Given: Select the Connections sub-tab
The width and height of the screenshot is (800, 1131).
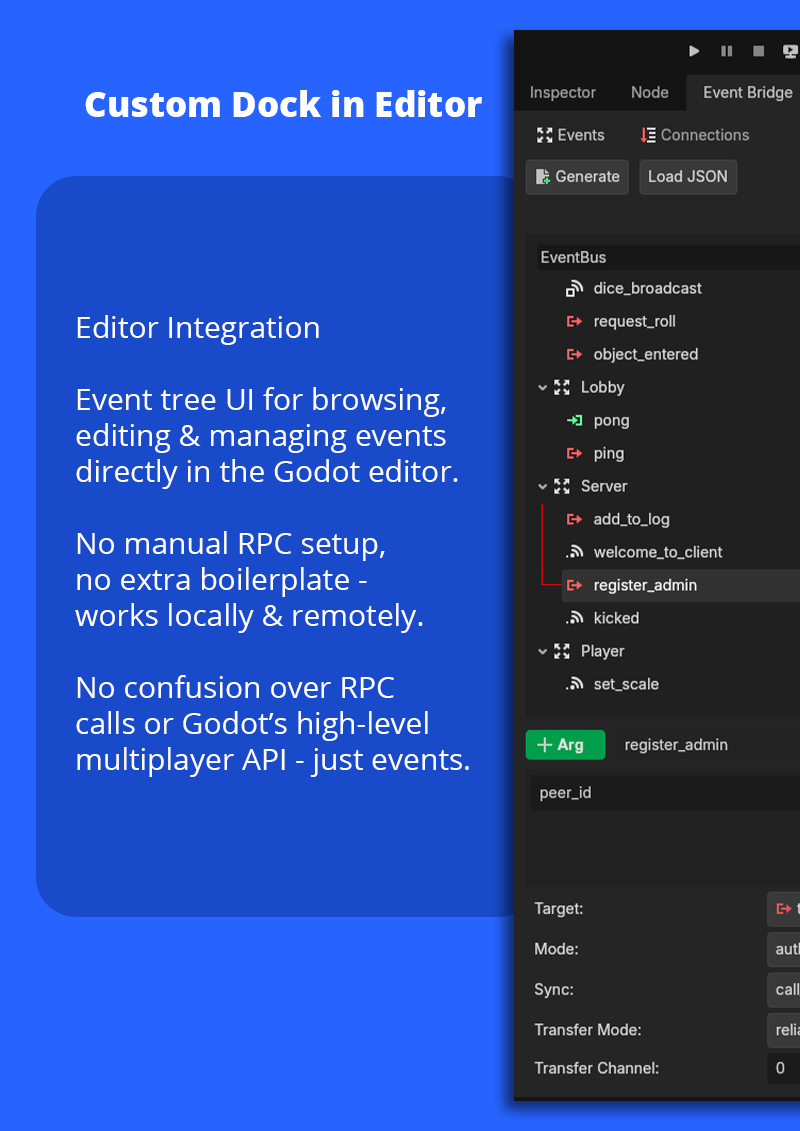Looking at the screenshot, I should tap(695, 135).
